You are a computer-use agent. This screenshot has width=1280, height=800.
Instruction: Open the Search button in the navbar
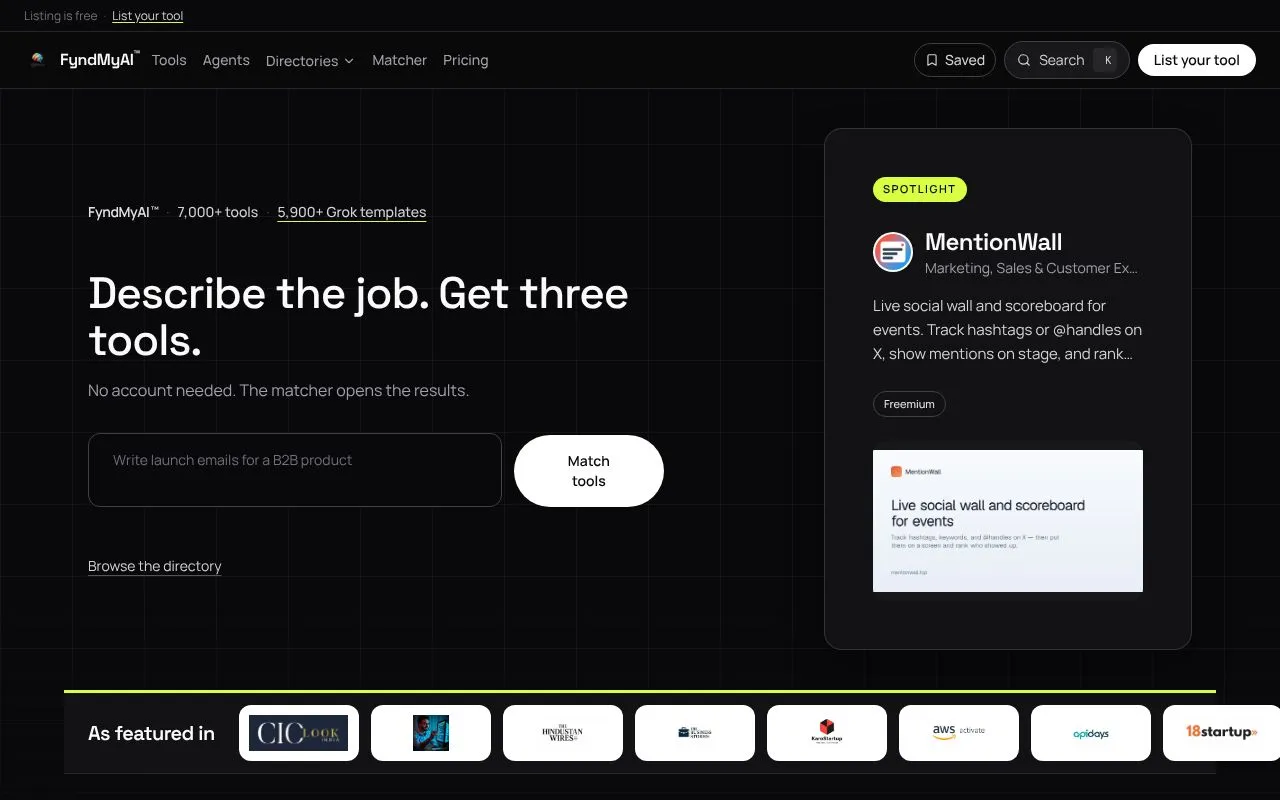(1067, 60)
